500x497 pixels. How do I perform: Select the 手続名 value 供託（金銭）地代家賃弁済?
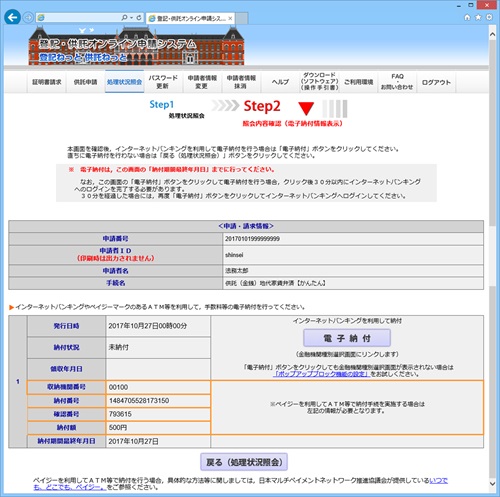pos(275,283)
